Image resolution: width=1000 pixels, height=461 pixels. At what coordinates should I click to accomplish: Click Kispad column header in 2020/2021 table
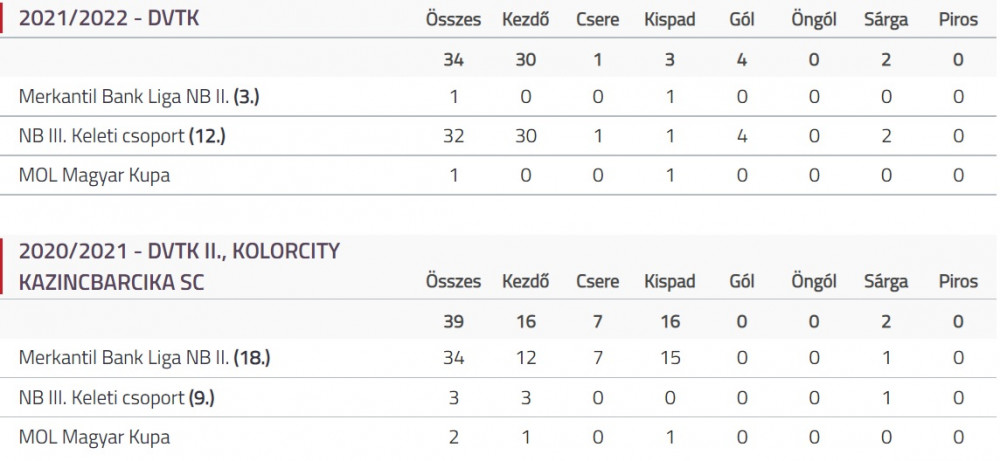coord(670,281)
